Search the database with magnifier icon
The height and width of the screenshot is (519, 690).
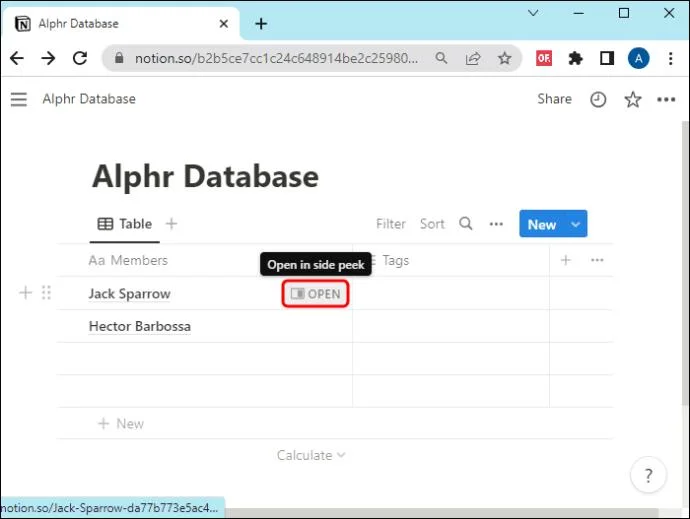tap(466, 224)
